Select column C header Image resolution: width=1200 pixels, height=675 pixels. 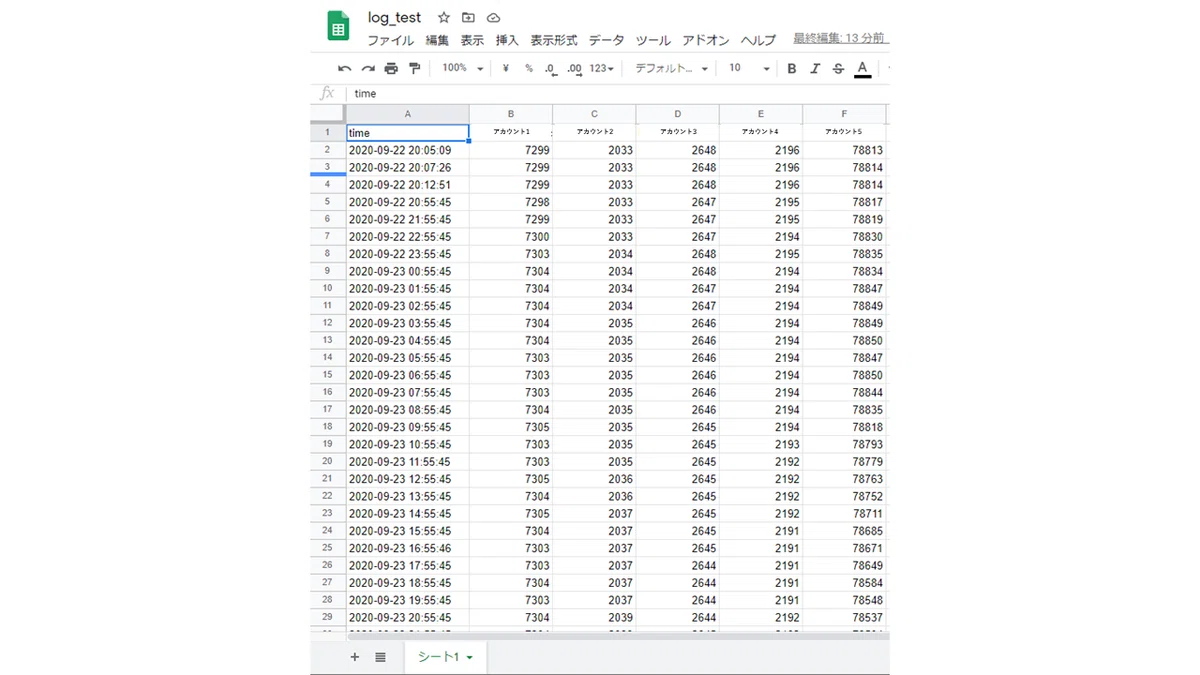pyautogui.click(x=594, y=114)
